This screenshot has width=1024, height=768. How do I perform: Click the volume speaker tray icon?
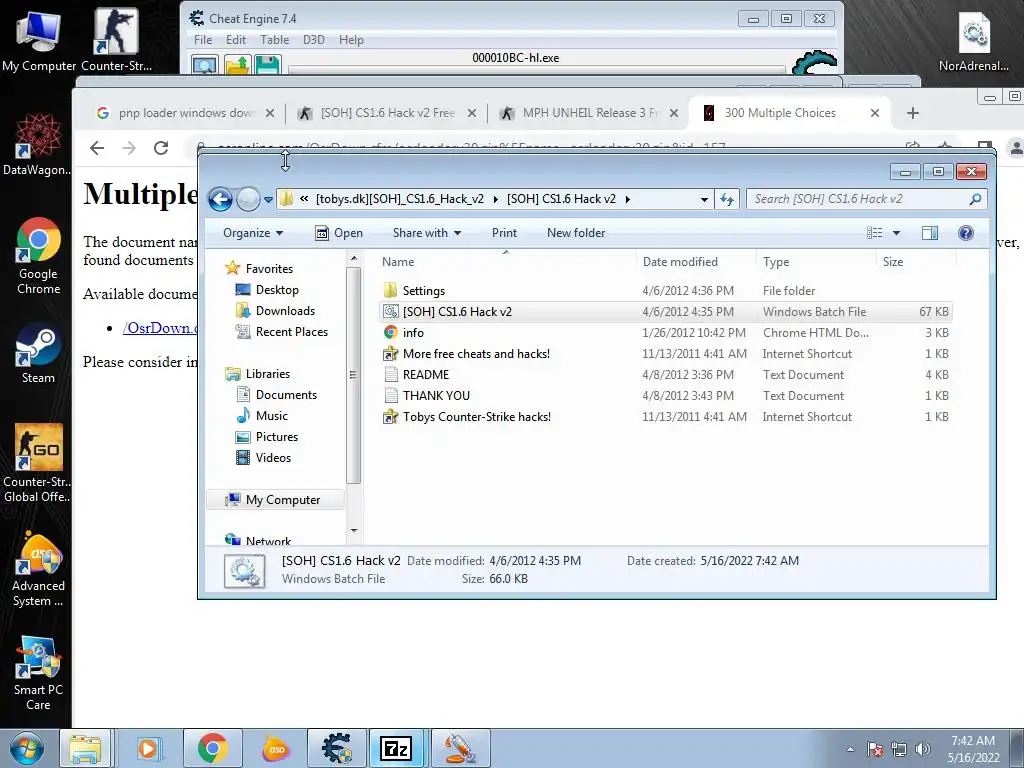coord(923,749)
